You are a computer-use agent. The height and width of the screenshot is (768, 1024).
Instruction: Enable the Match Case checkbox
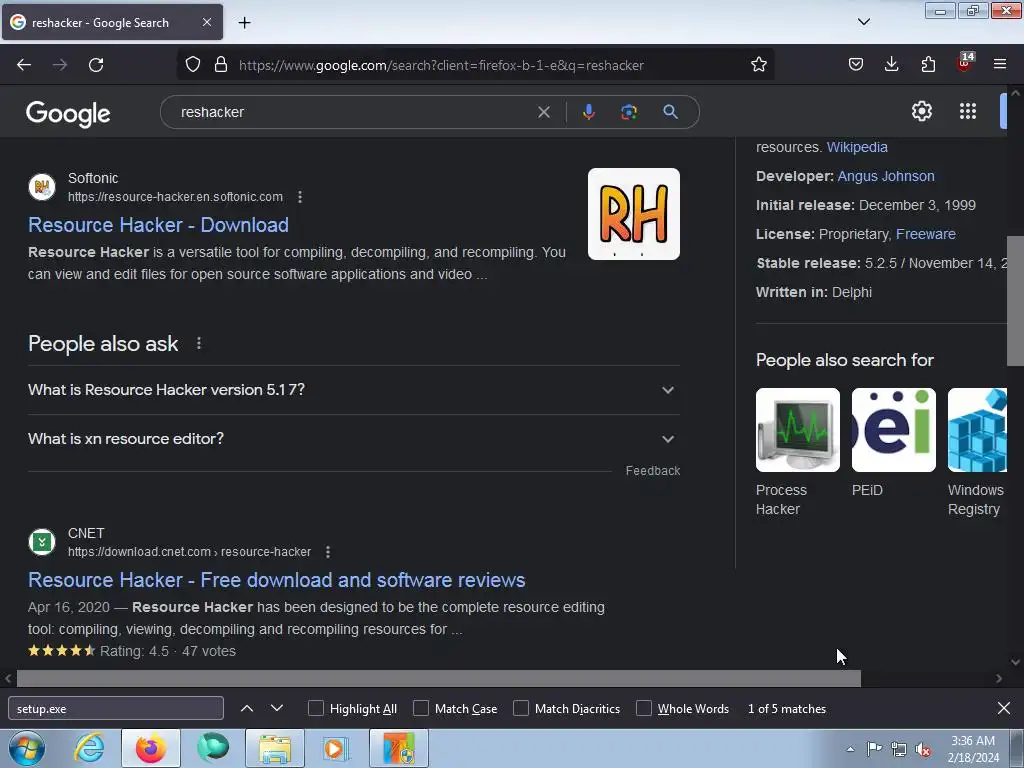pyautogui.click(x=421, y=709)
